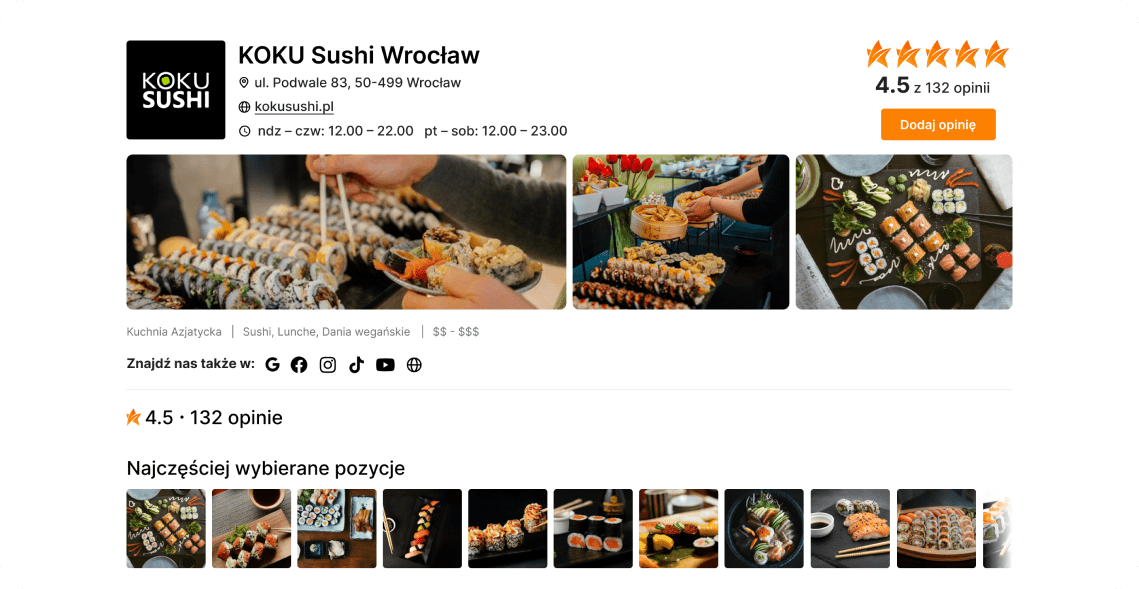Open the Google profile icon

[272, 365]
